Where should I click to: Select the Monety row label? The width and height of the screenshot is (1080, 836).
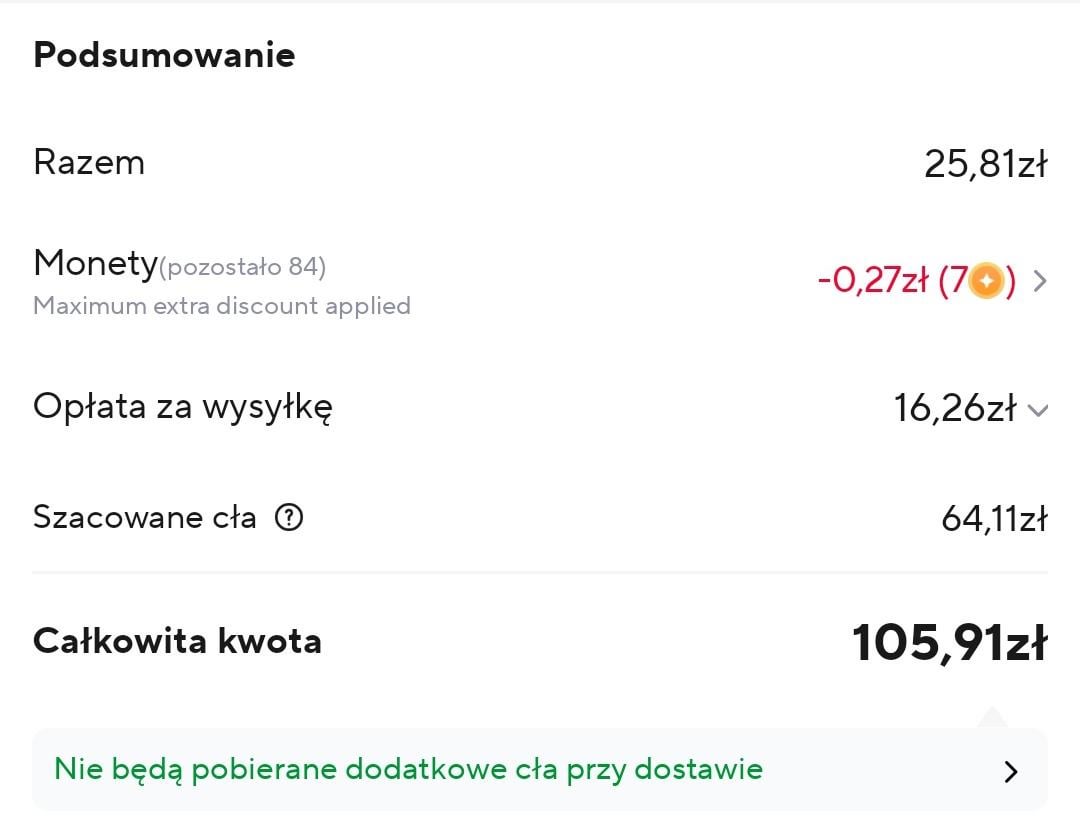click(x=95, y=263)
